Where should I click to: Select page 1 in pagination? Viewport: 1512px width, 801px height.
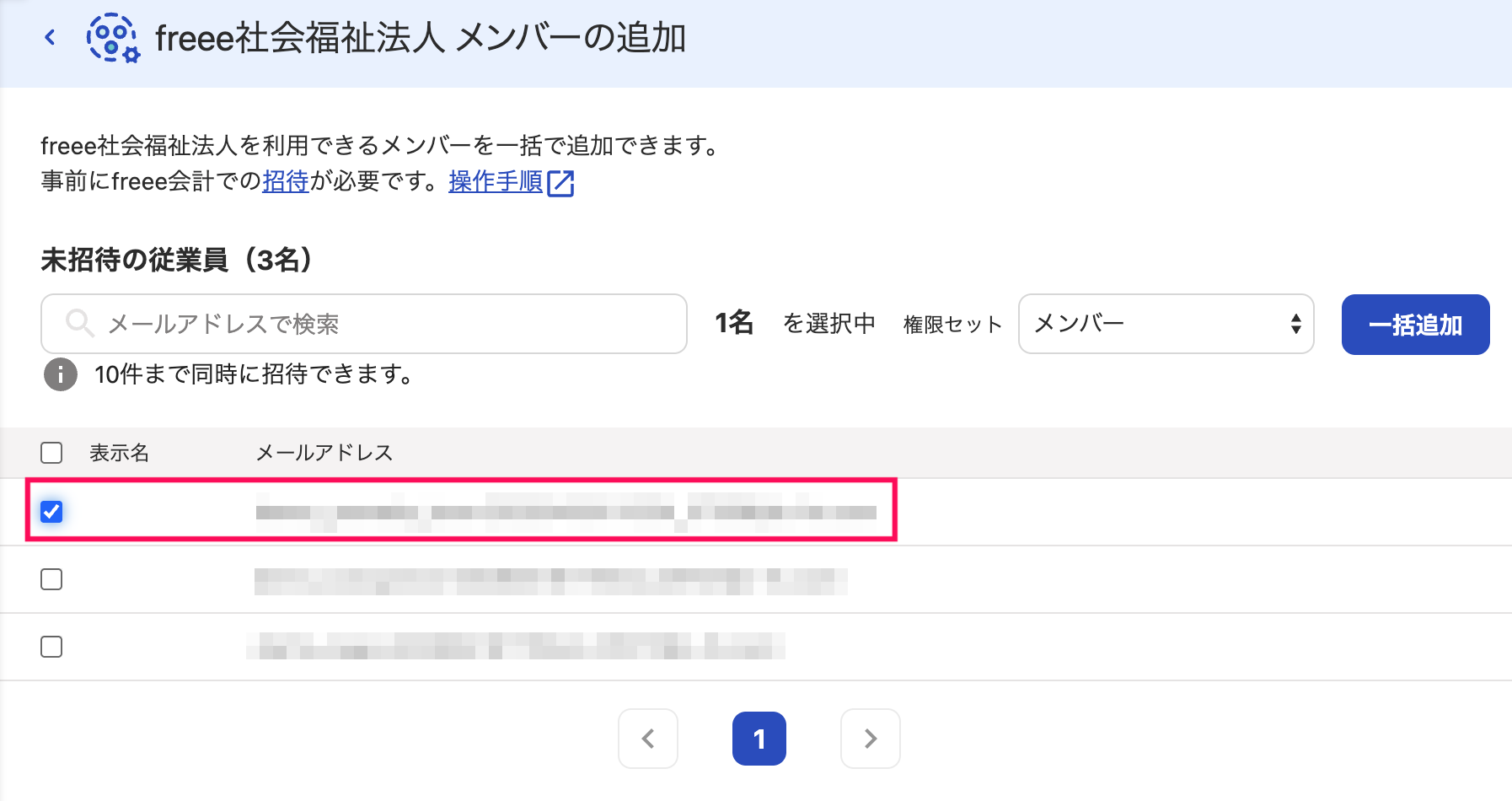(759, 739)
